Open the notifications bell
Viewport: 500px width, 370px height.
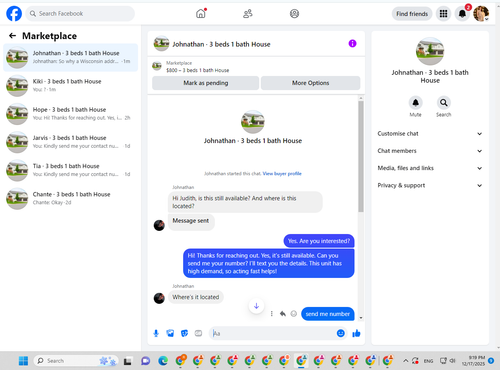coord(462,14)
